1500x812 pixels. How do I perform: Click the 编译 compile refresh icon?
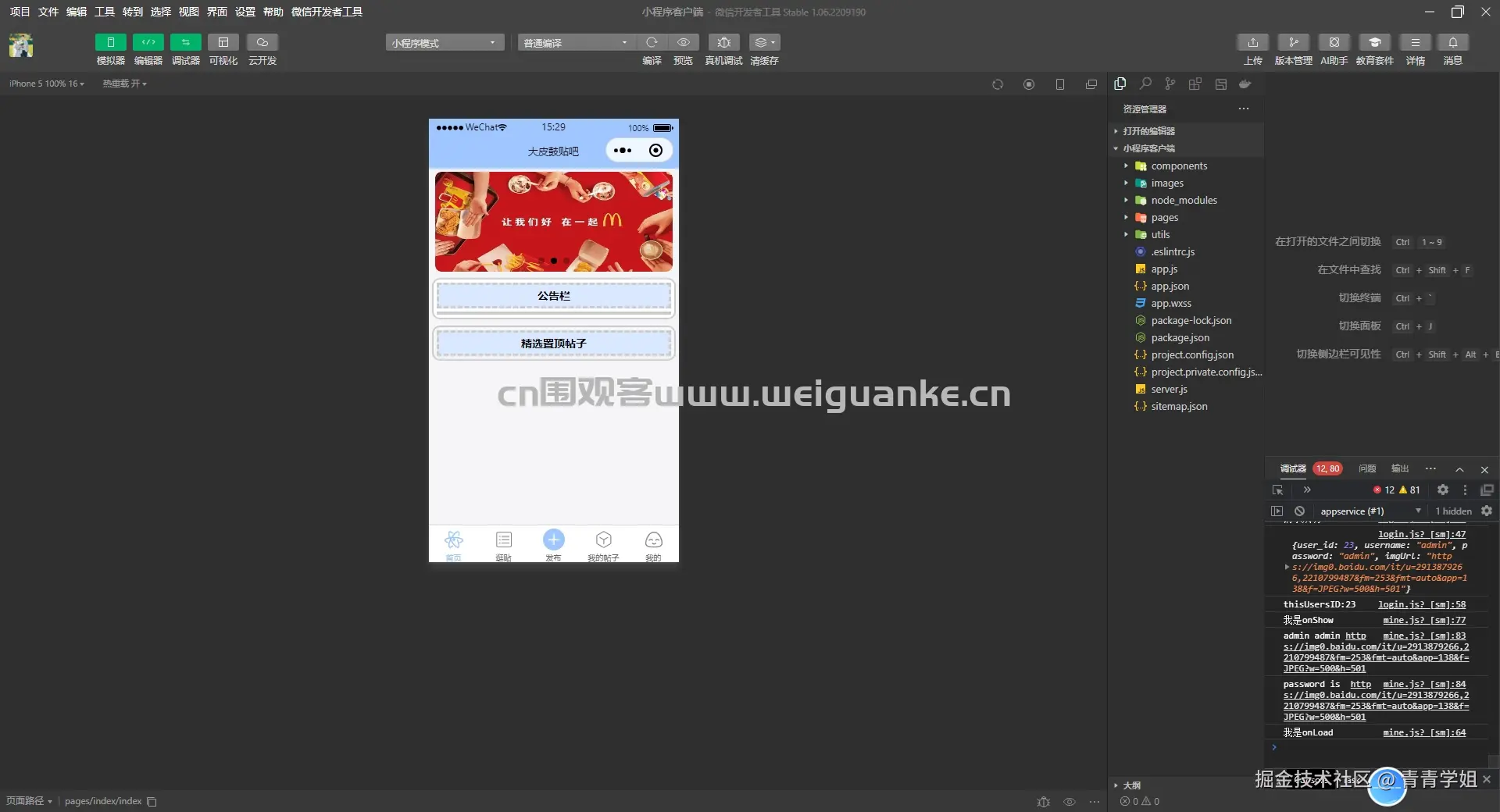(x=652, y=42)
